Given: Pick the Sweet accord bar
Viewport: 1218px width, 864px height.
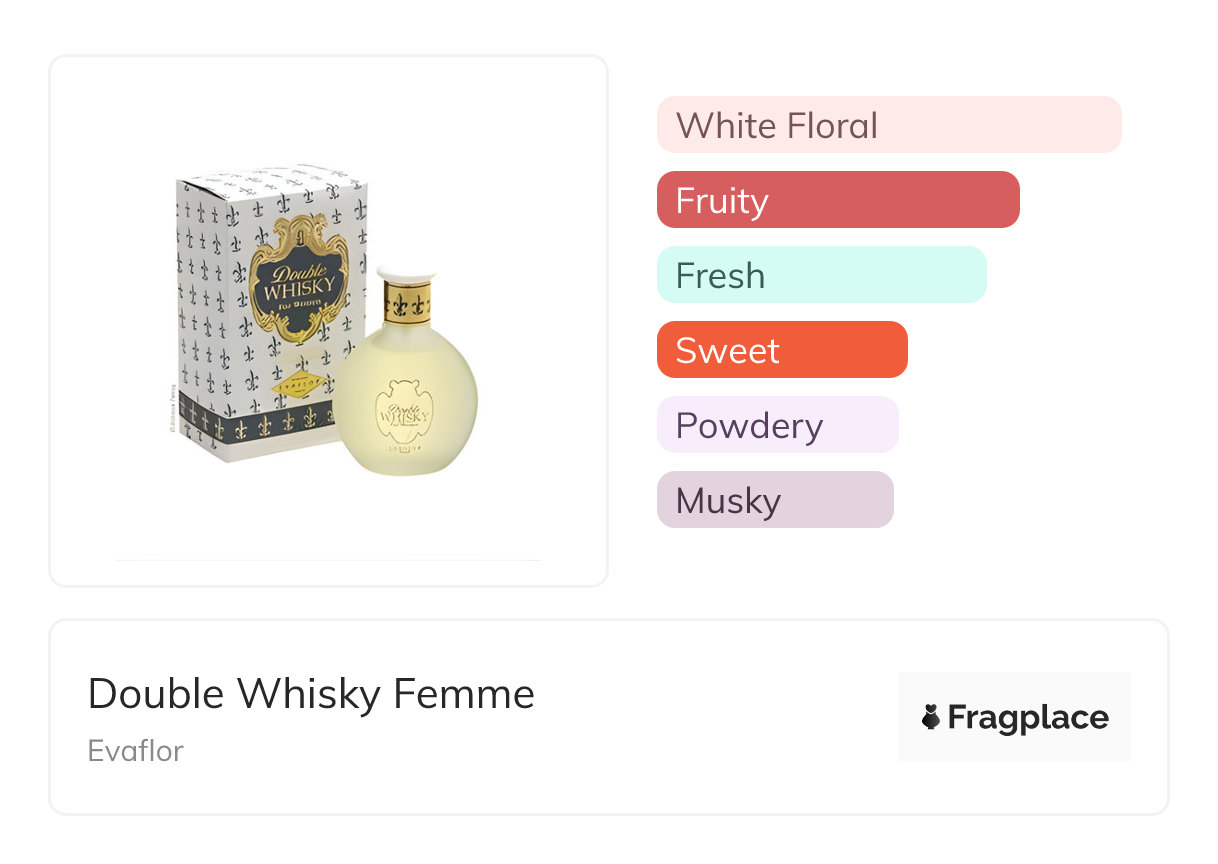Looking at the screenshot, I should 781,350.
